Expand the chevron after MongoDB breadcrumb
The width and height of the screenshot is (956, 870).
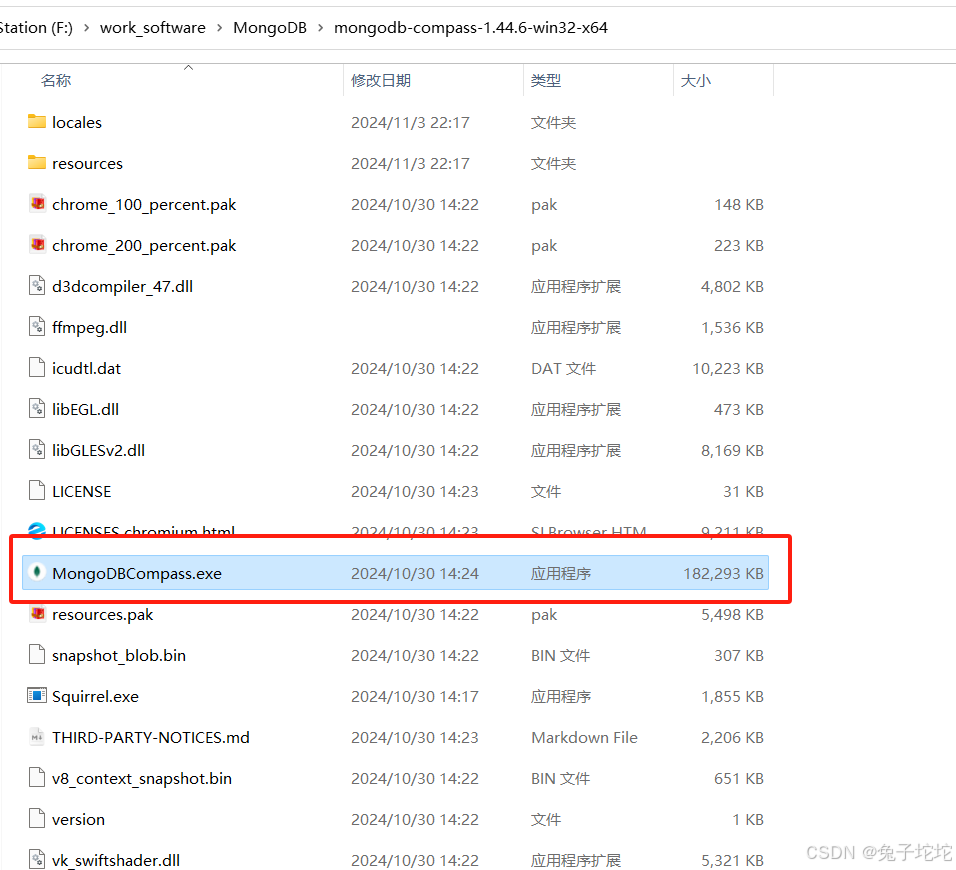[x=320, y=28]
